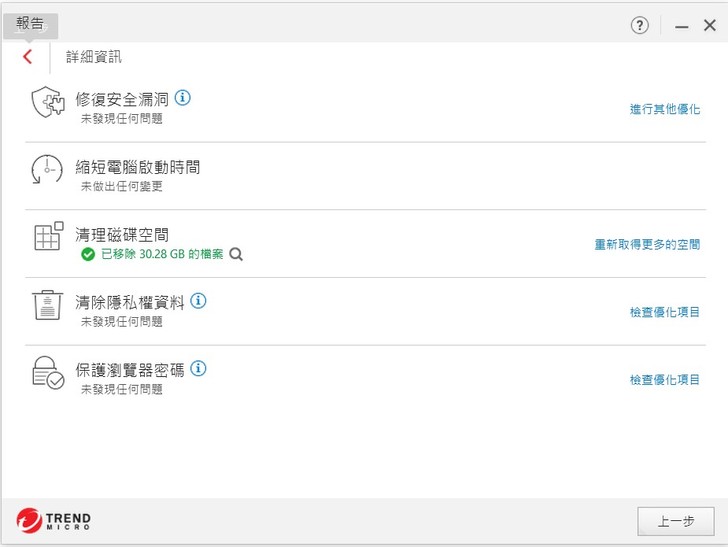The image size is (728, 547).
Task: Click the red back arrow icon
Action: 27,57
